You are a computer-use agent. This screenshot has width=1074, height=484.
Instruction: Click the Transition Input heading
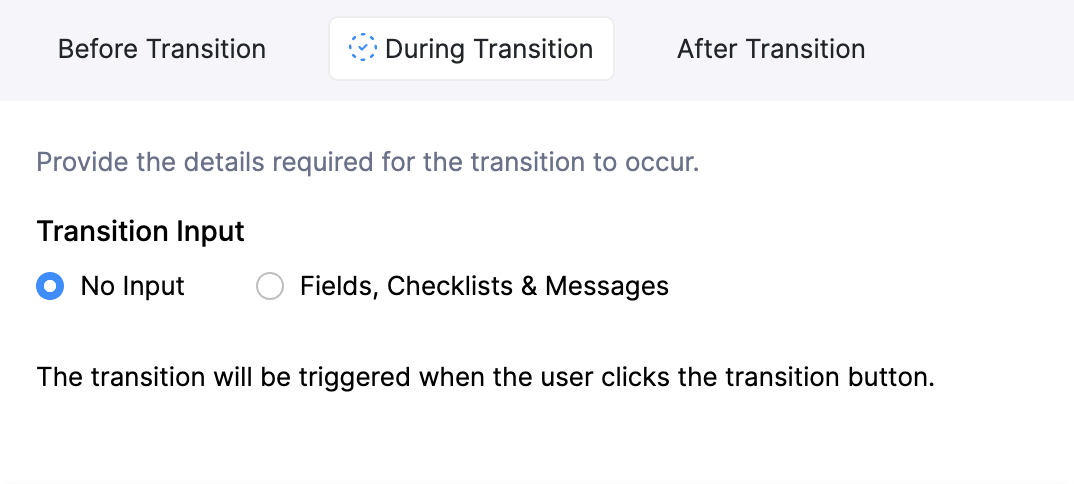tap(141, 232)
